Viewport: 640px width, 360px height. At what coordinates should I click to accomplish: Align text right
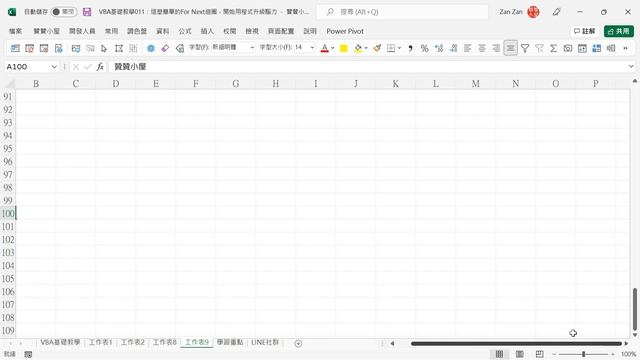click(x=496, y=48)
